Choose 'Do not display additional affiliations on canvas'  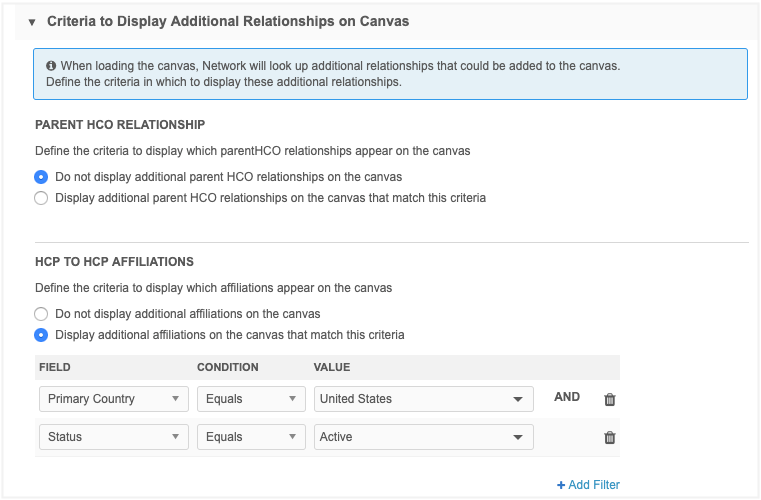[x=41, y=313]
